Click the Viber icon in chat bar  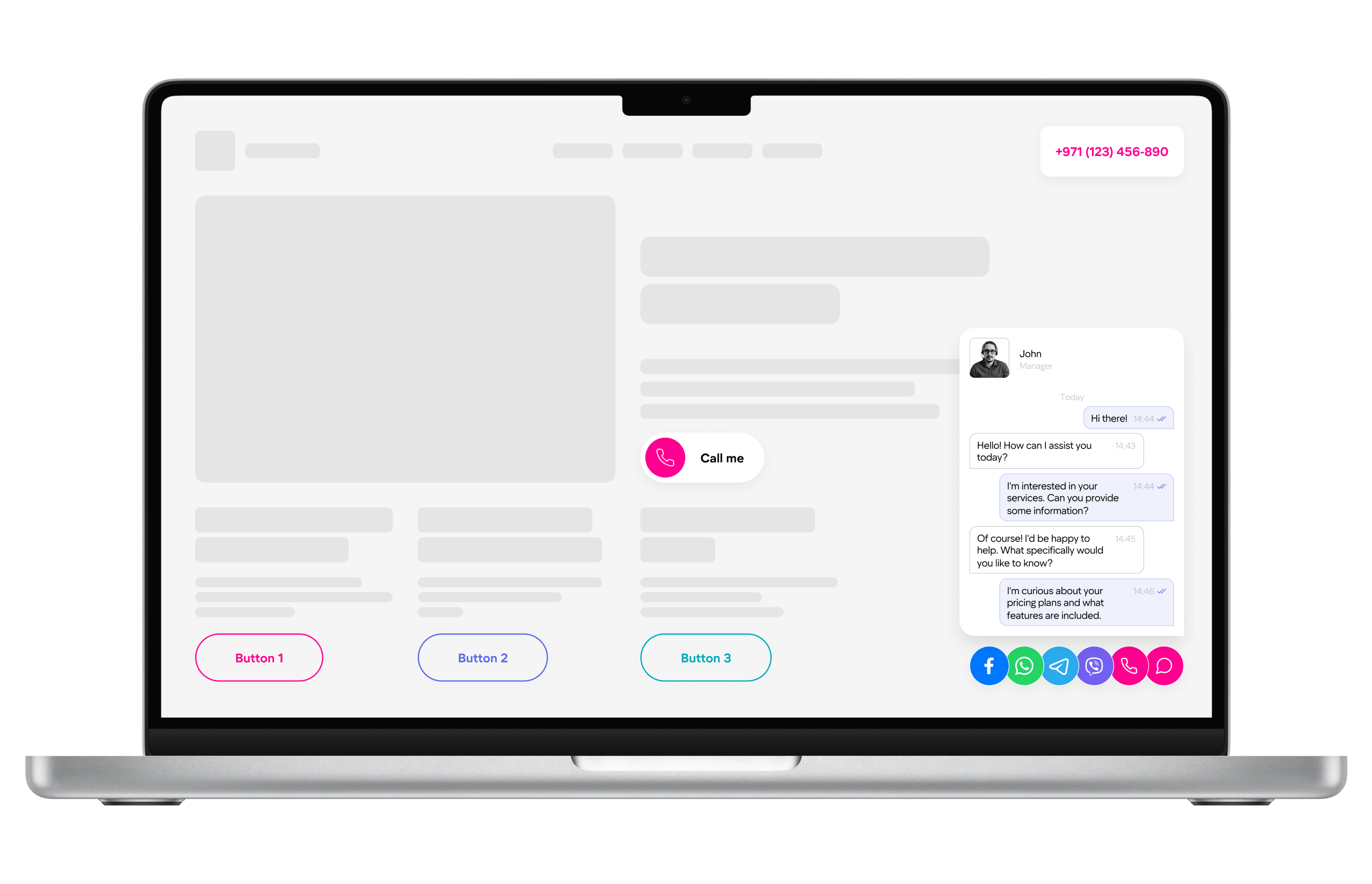tap(1093, 665)
